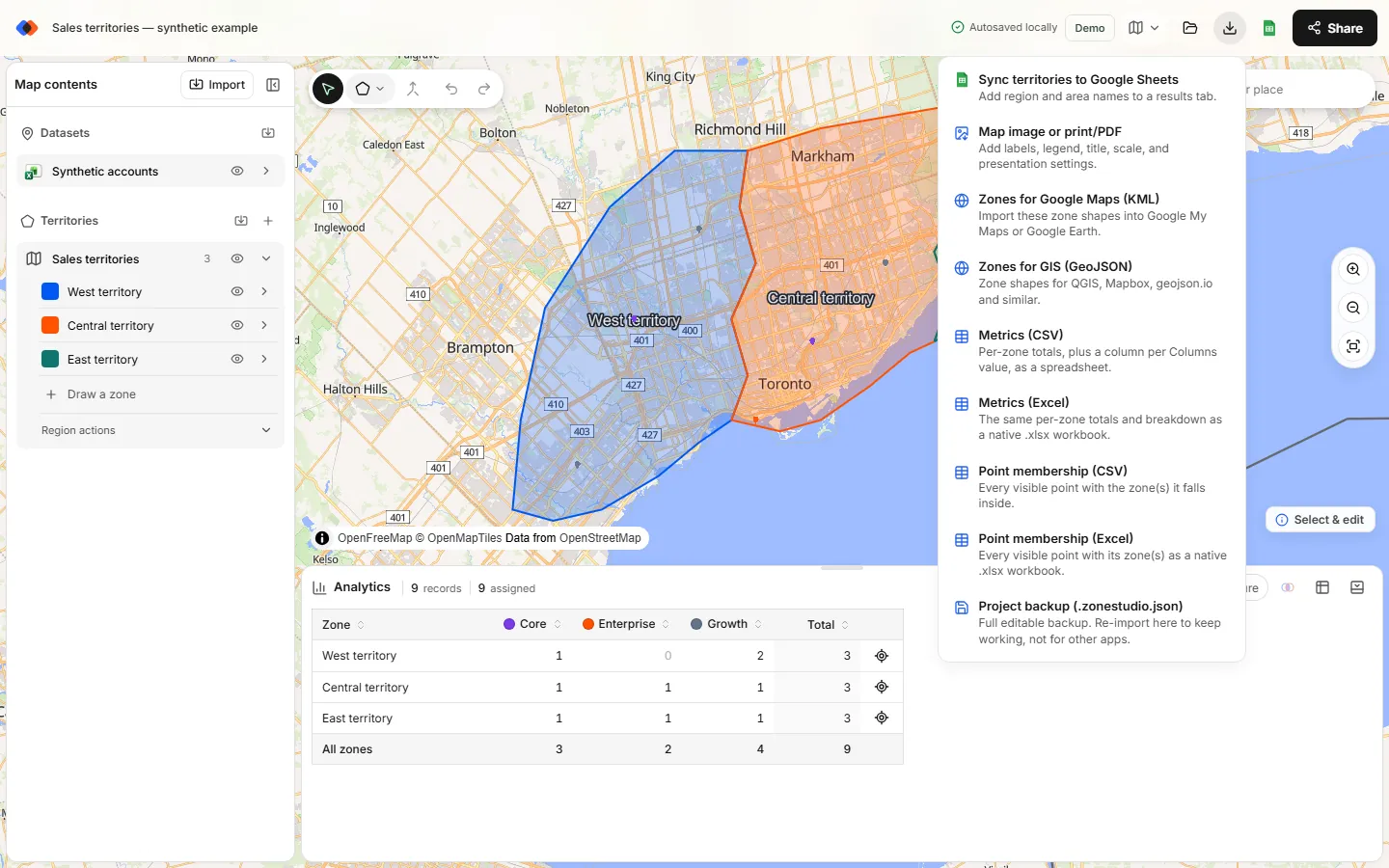Select Metrics (Excel) export option

pos(1092,419)
